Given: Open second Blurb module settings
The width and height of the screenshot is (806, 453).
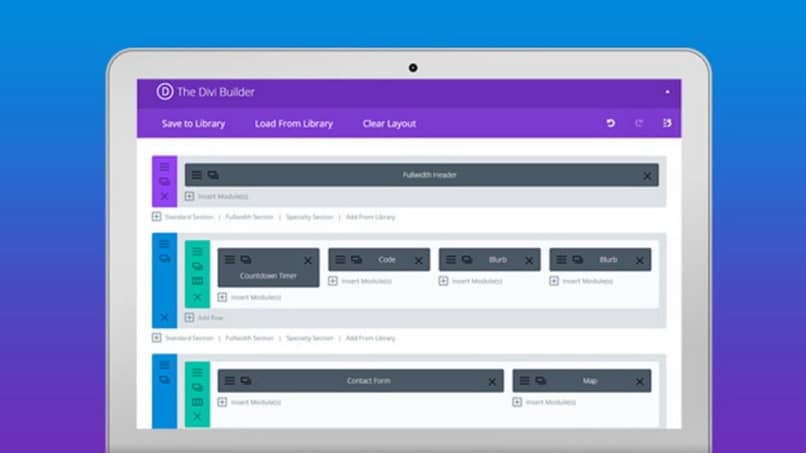Looking at the screenshot, I should (x=561, y=260).
